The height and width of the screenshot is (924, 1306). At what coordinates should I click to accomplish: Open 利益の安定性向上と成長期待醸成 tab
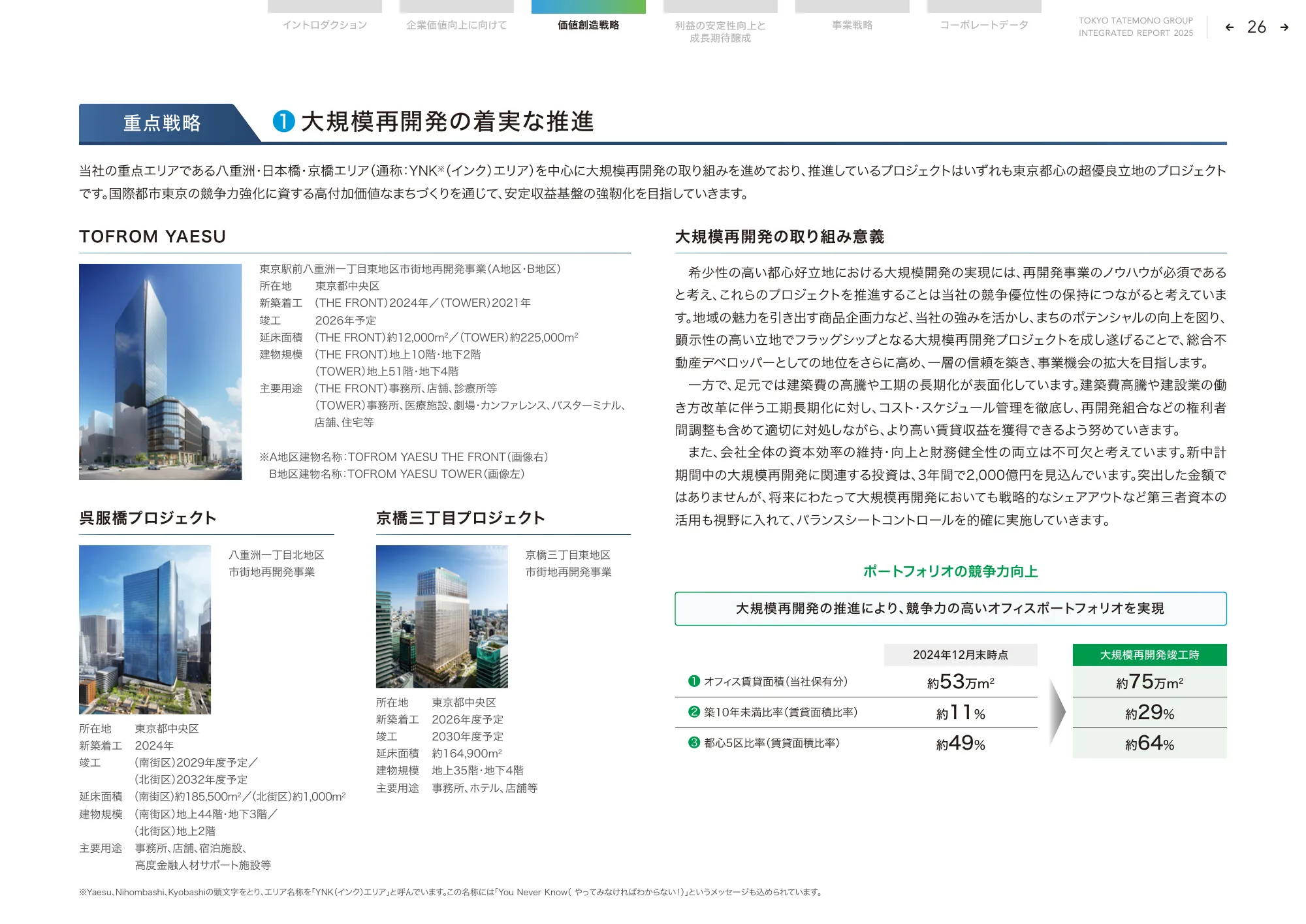[x=720, y=31]
